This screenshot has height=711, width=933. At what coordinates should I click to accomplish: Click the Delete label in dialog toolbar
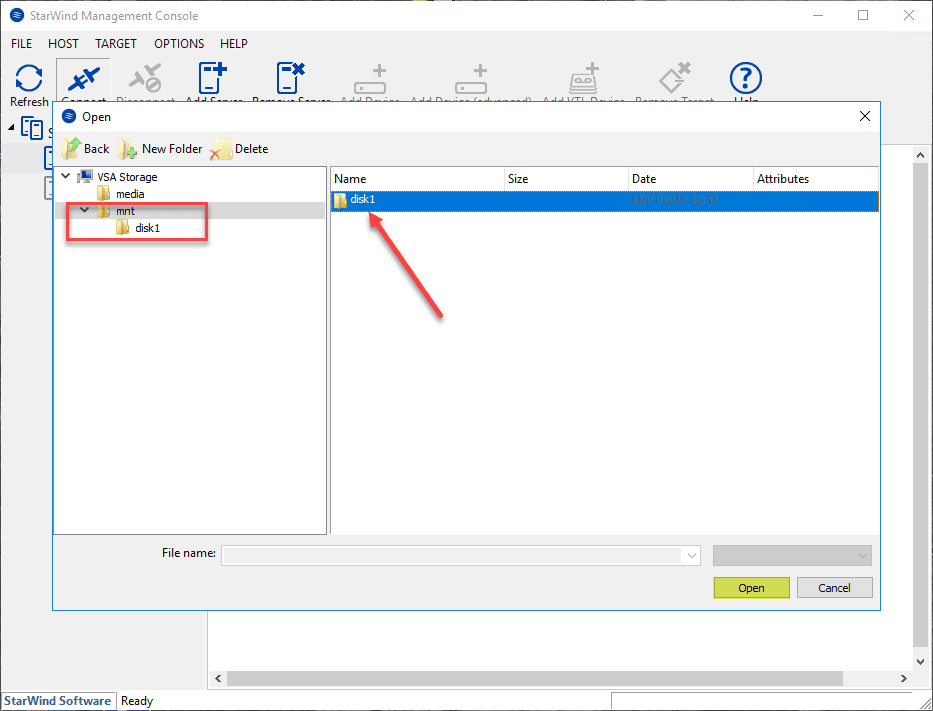[252, 149]
